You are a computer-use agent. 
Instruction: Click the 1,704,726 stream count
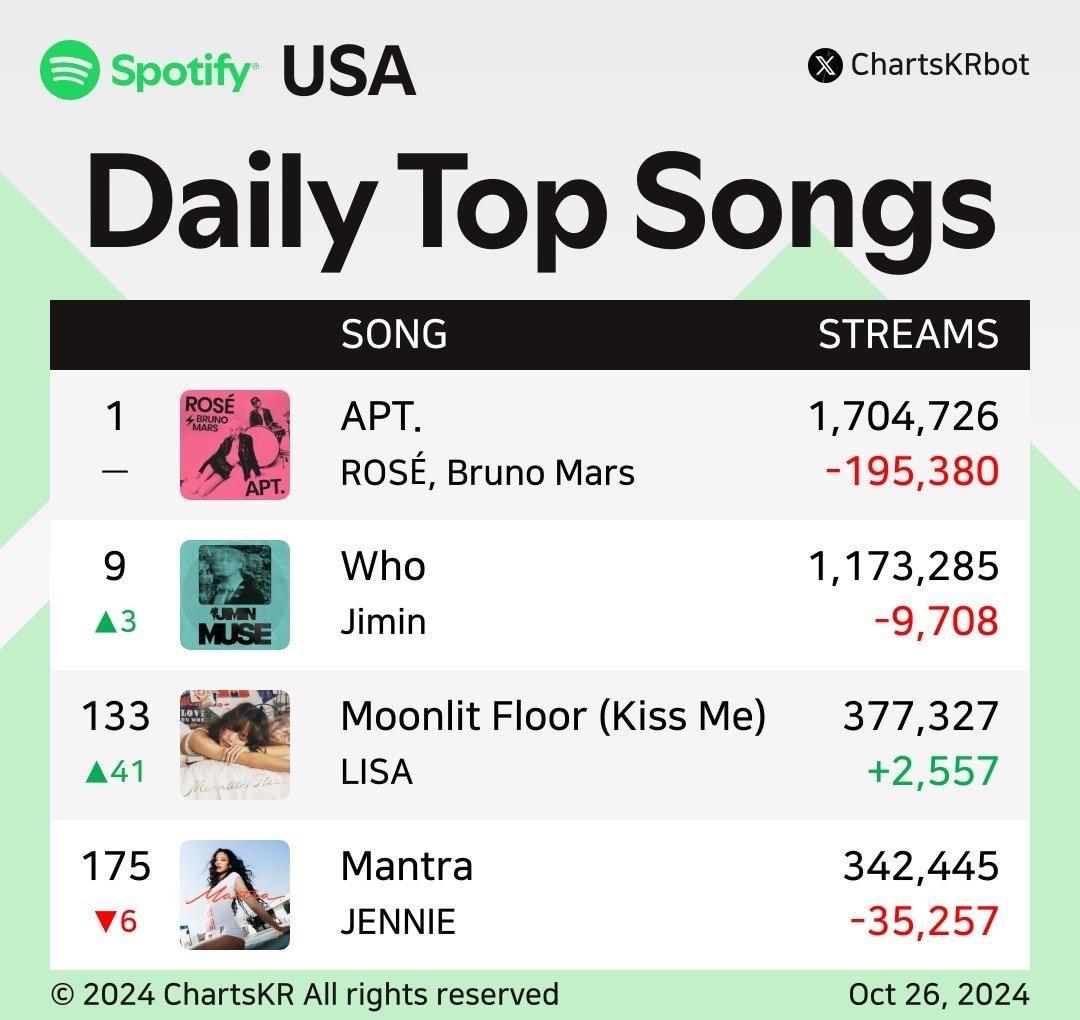click(x=904, y=417)
